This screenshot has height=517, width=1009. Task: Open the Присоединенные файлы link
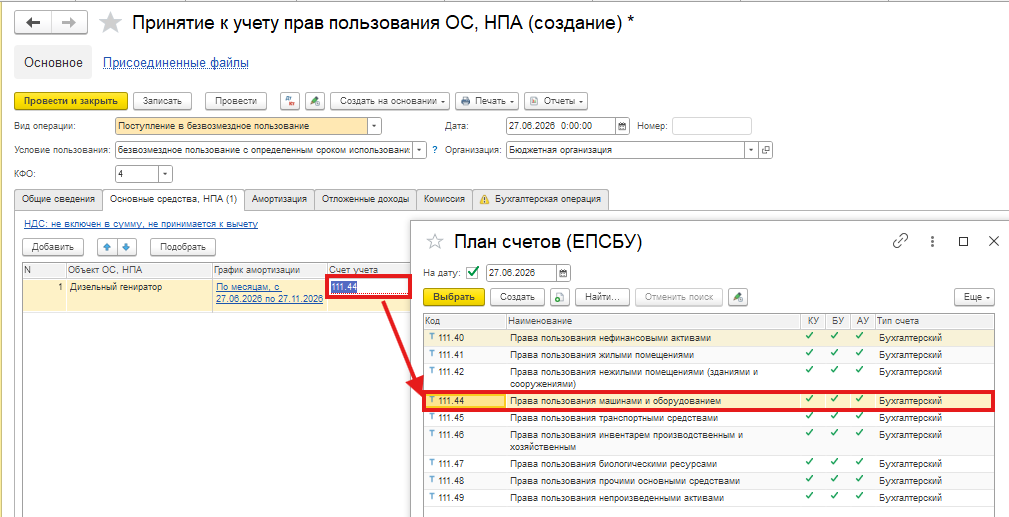pos(176,62)
